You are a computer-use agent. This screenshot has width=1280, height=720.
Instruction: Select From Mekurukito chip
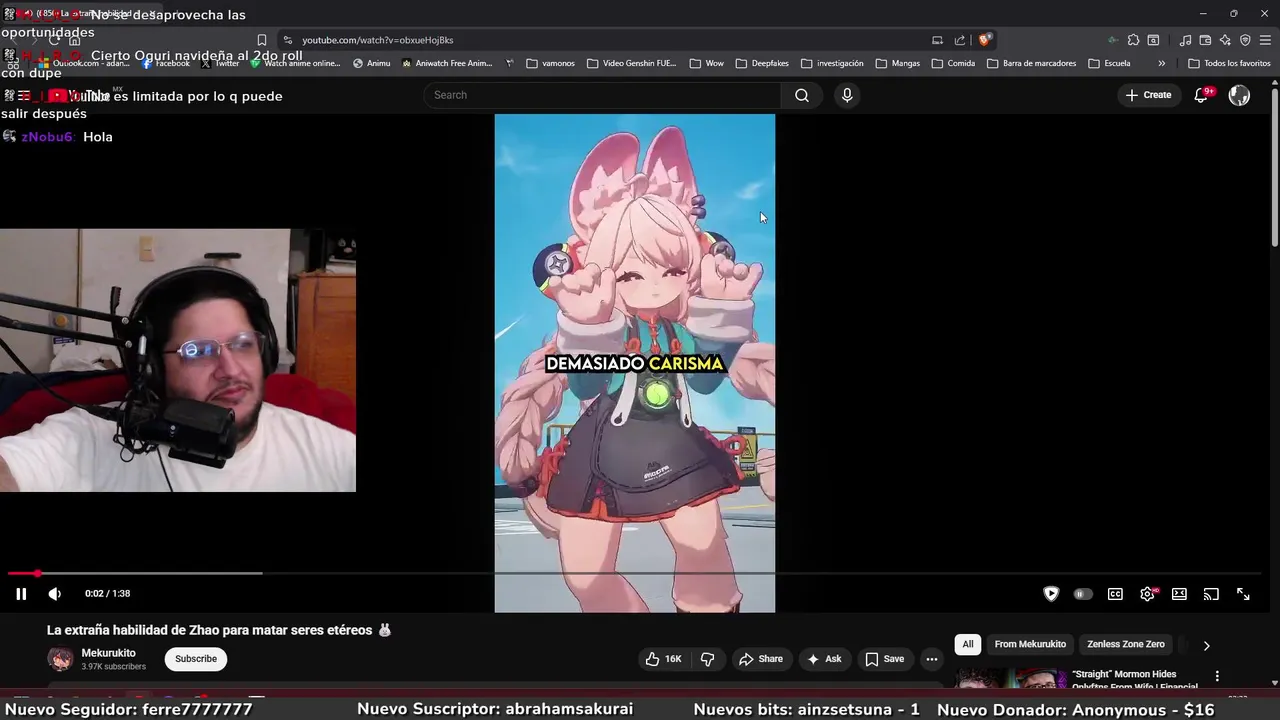click(1030, 644)
